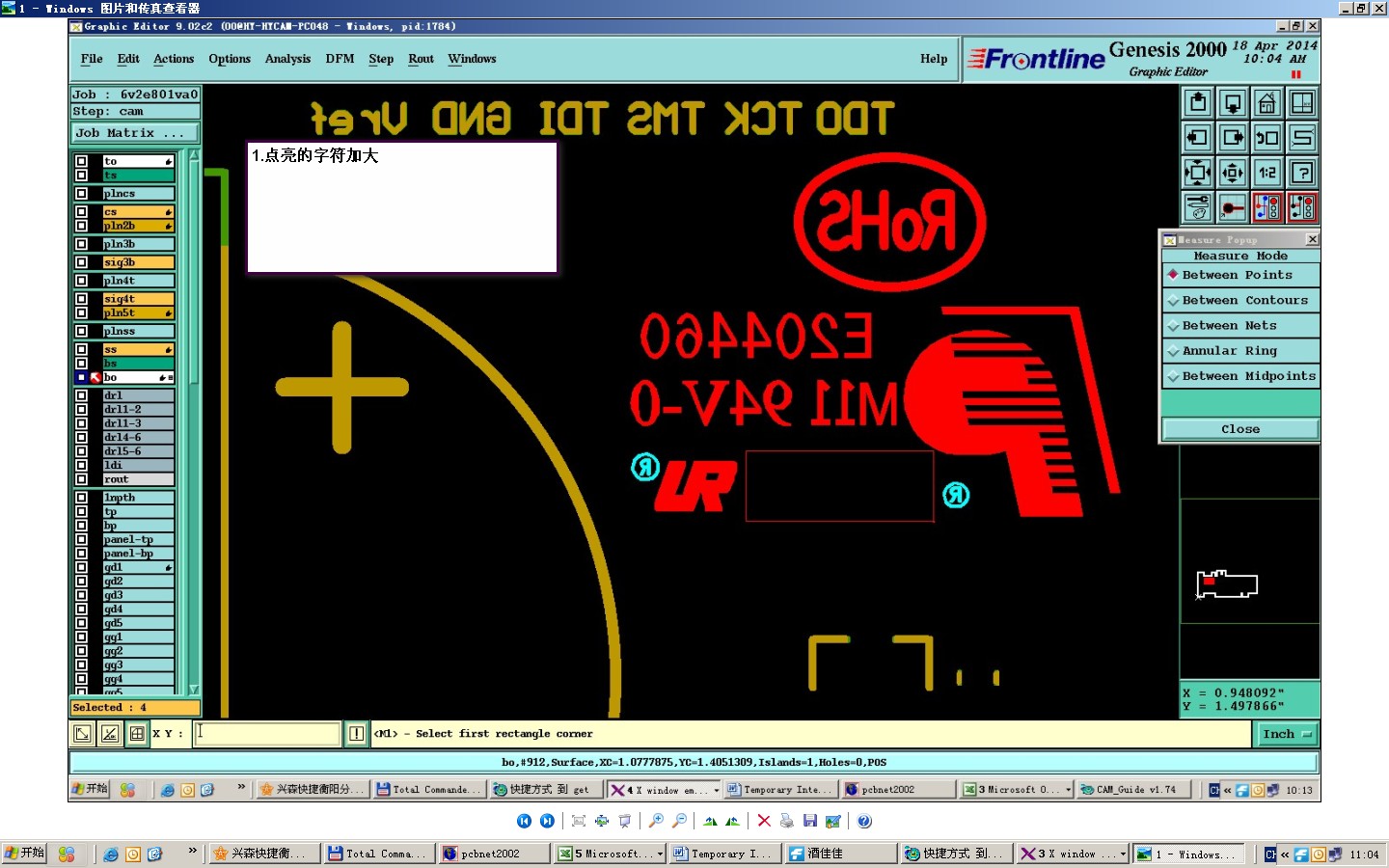
Task: Click the previous view curved-arrow icon
Action: 1267,138
